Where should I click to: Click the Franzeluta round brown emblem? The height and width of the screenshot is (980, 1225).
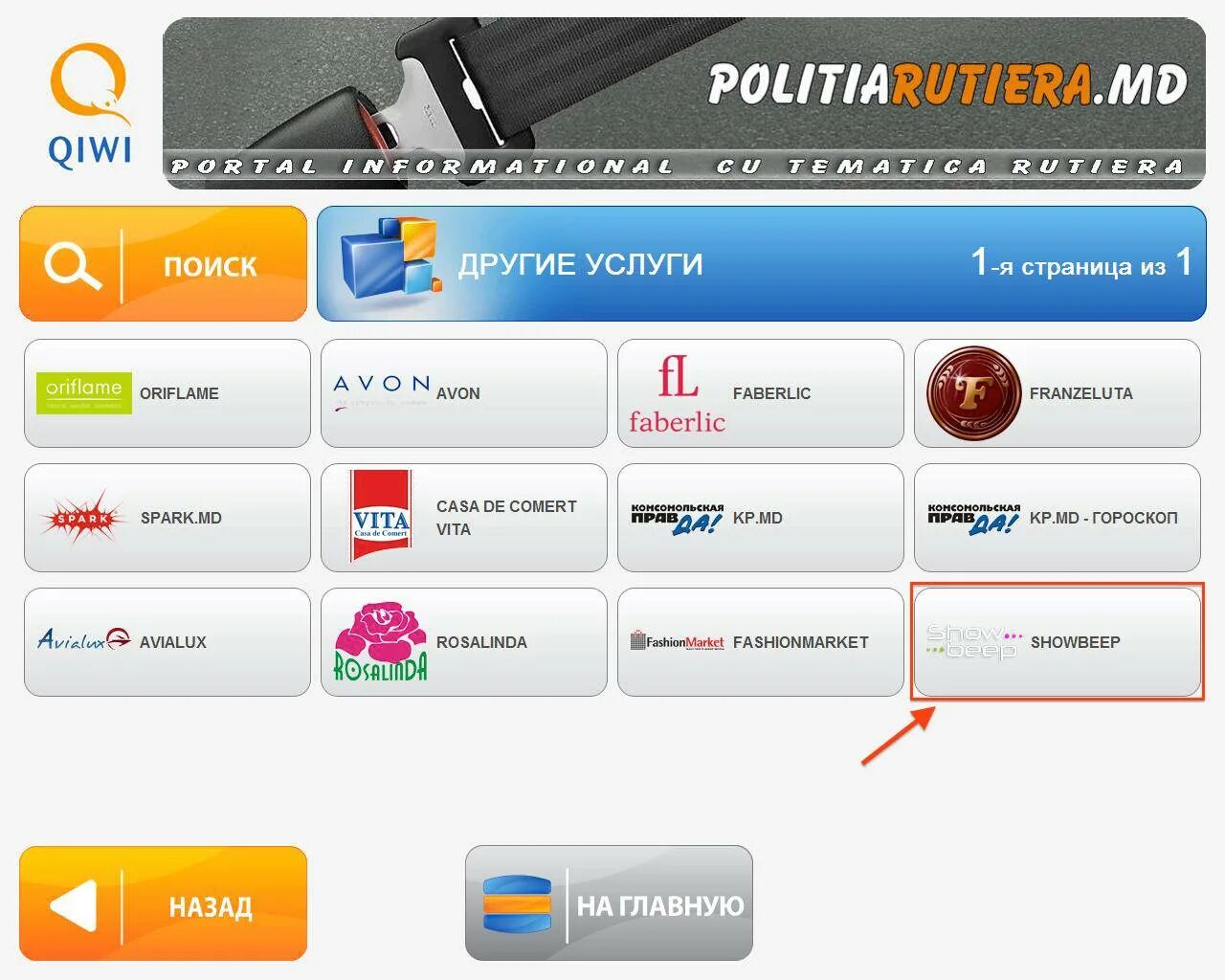[x=973, y=393]
